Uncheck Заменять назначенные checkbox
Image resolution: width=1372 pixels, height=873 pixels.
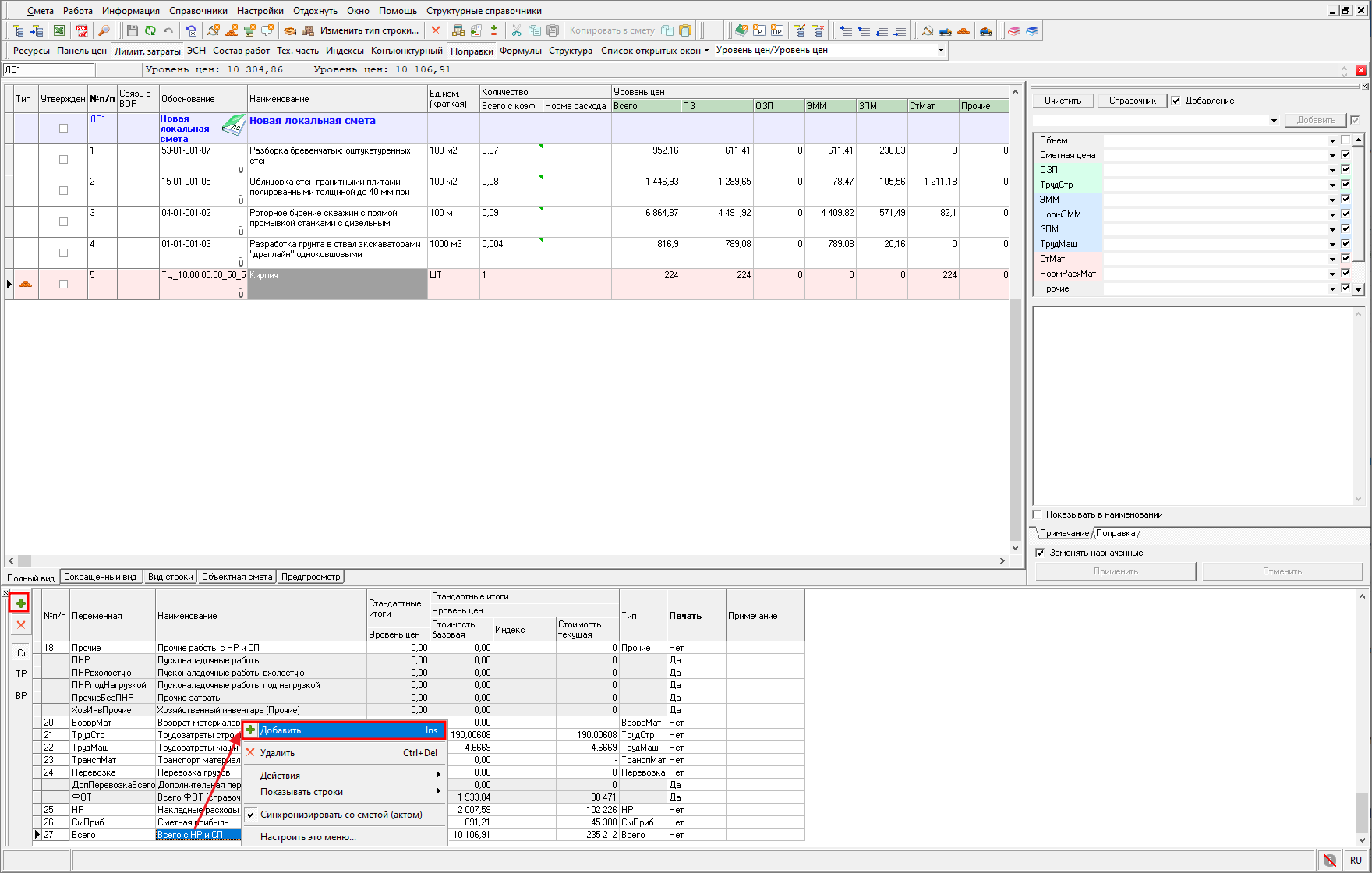tap(1040, 553)
